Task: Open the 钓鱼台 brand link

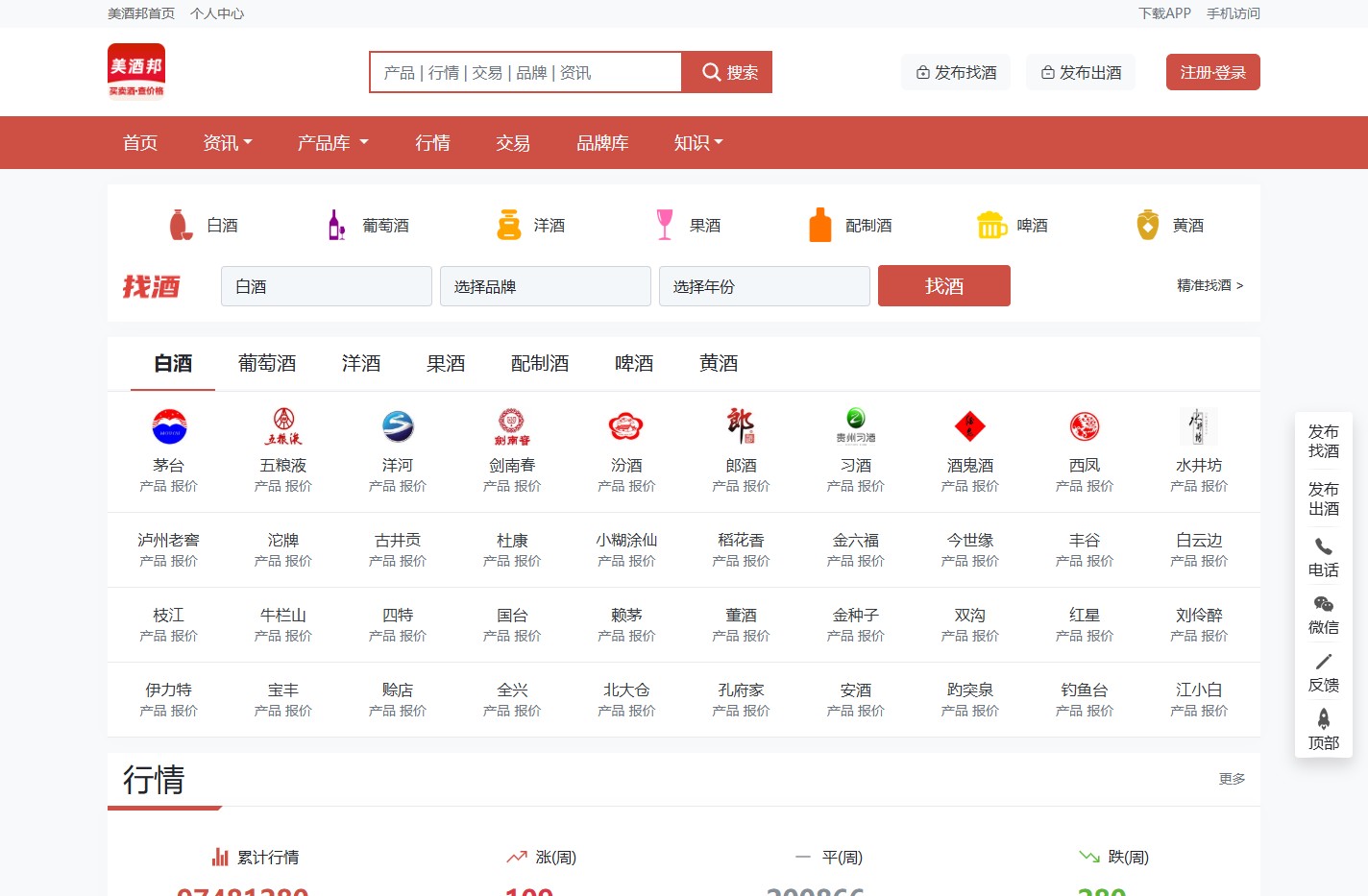Action: 1085,690
